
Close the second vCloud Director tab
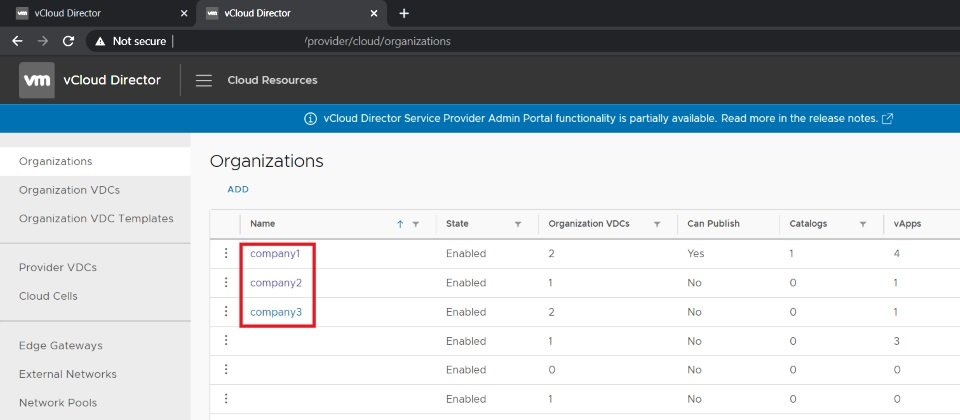(374, 13)
